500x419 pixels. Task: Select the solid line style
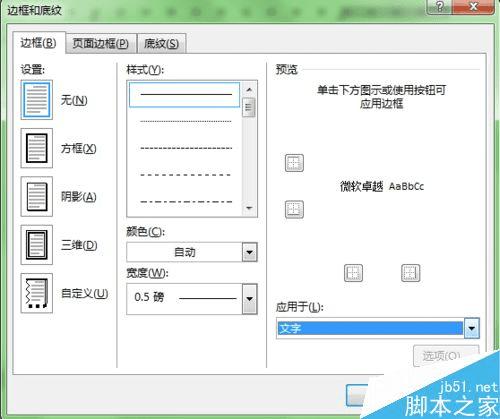(184, 95)
